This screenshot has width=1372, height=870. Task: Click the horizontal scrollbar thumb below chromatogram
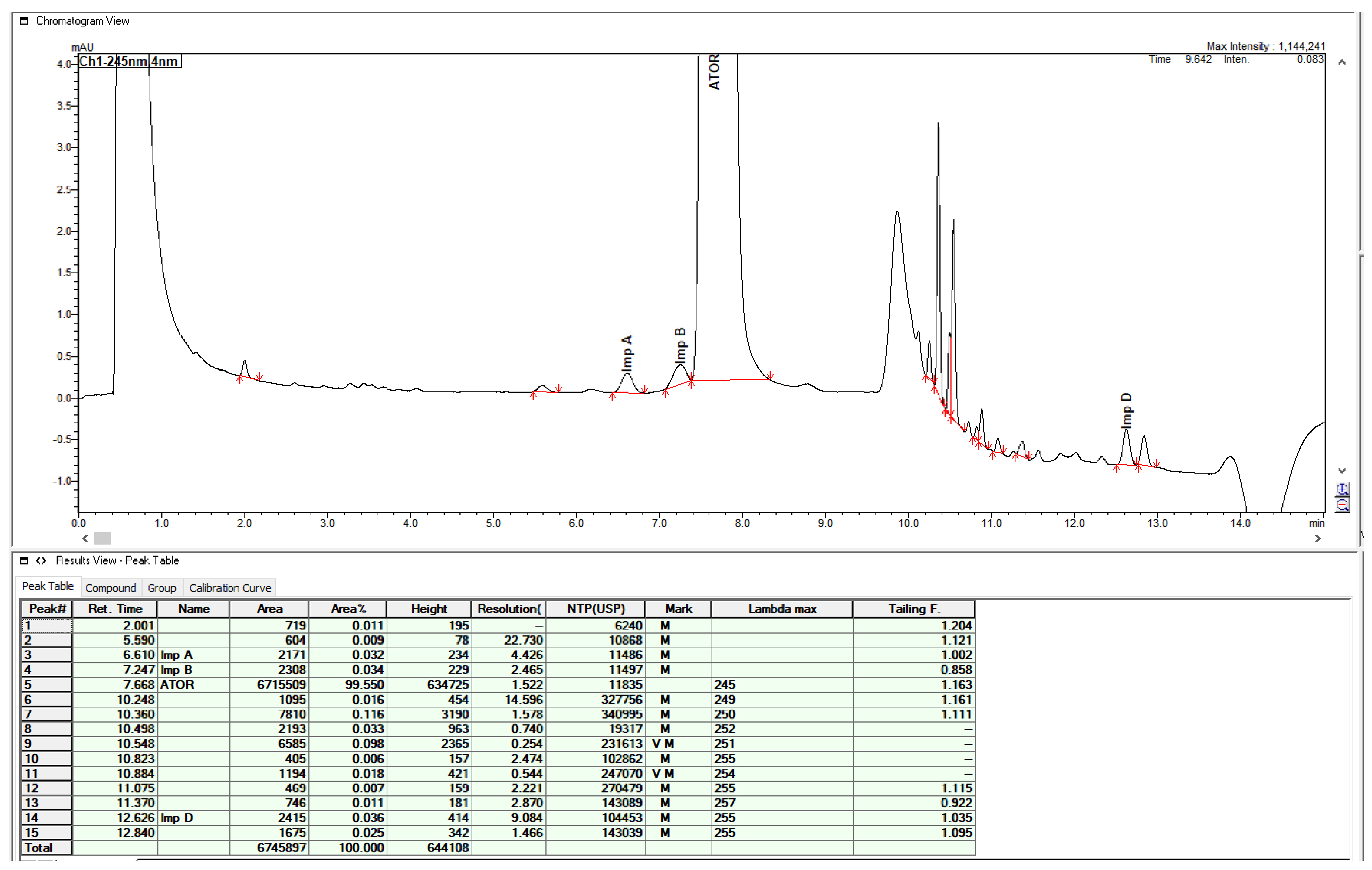click(x=103, y=538)
